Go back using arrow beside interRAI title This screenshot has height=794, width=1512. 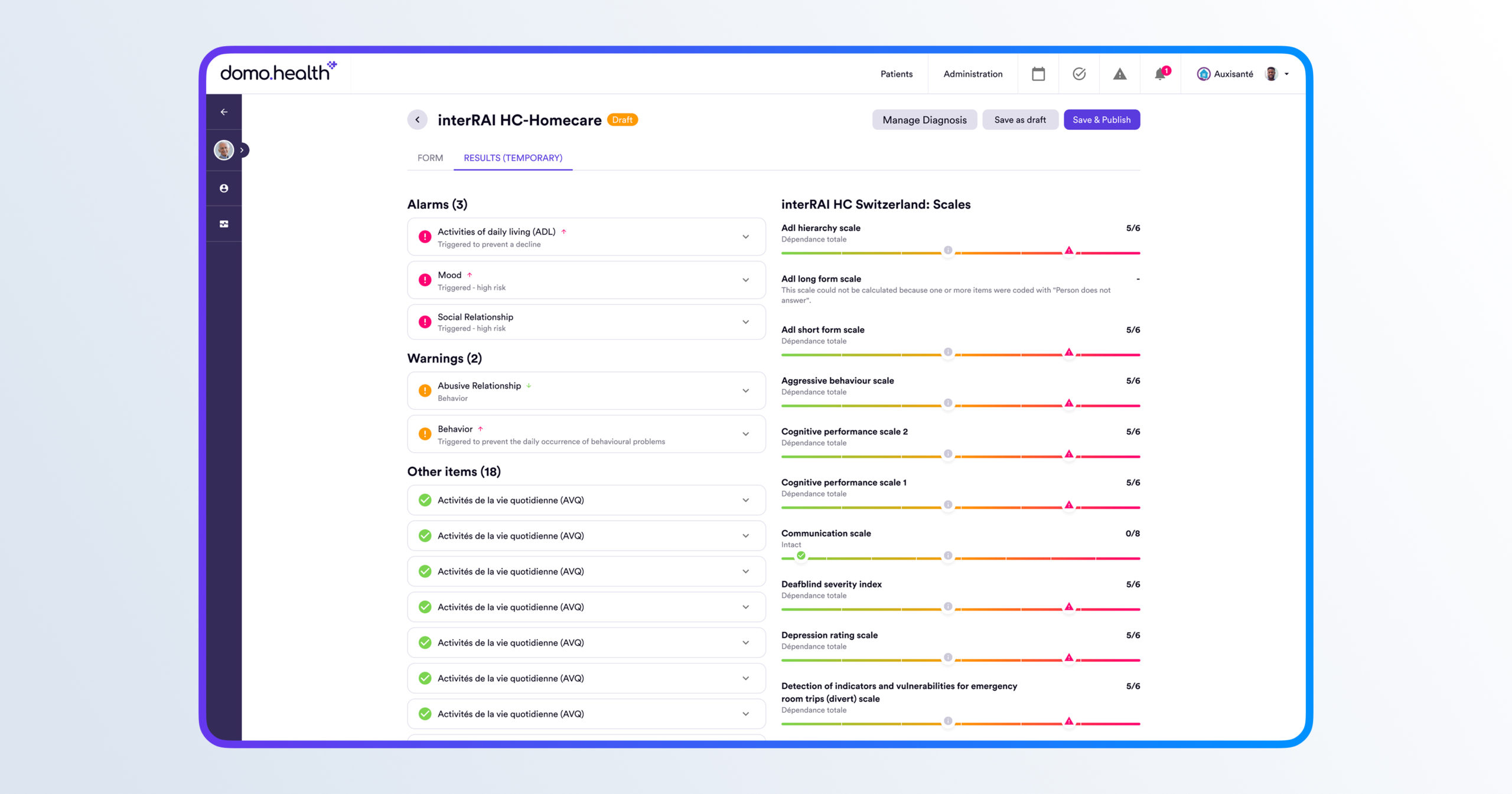pos(417,120)
